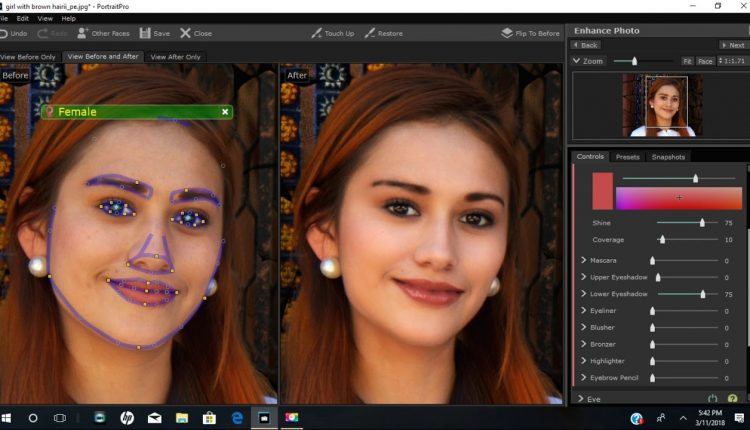The width and height of the screenshot is (750, 430).
Task: Click the Undo button in toolbar
Action: tap(13, 33)
